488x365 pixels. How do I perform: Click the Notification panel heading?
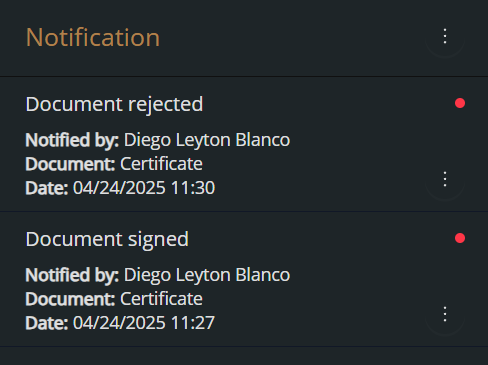pyautogui.click(x=93, y=37)
